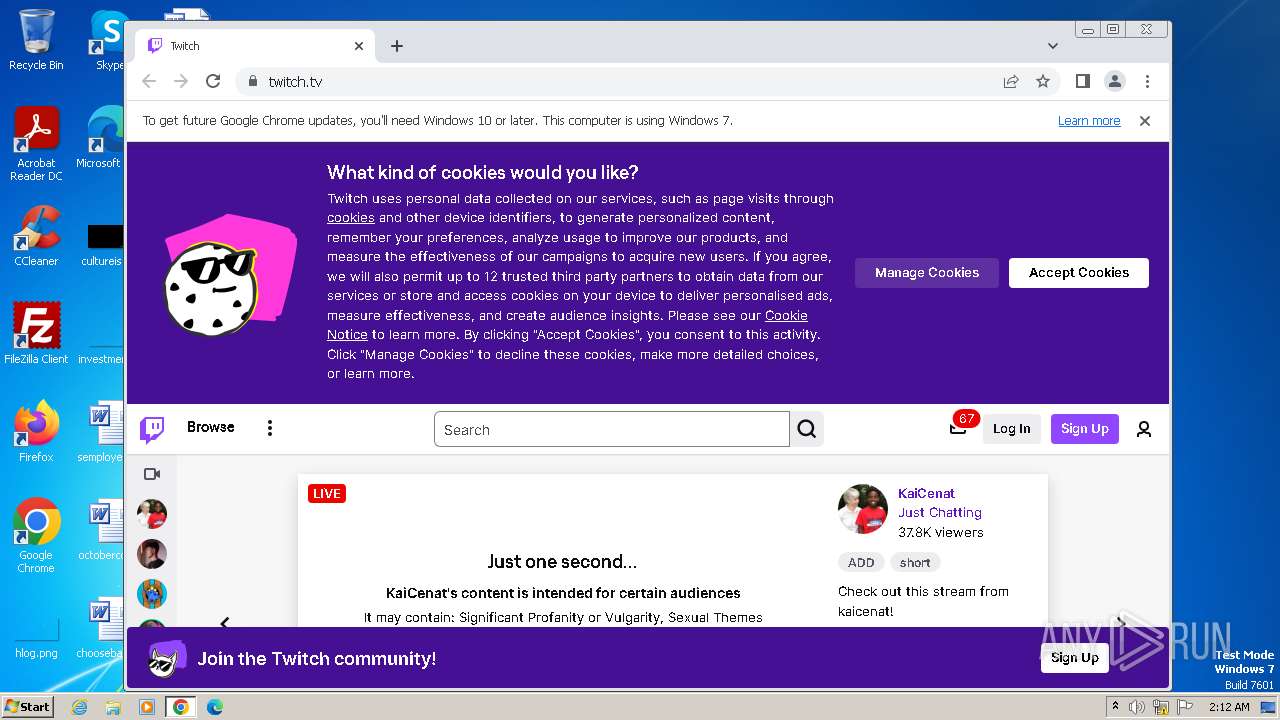The image size is (1280, 720).
Task: Reload the page in Chrome
Action: [213, 81]
